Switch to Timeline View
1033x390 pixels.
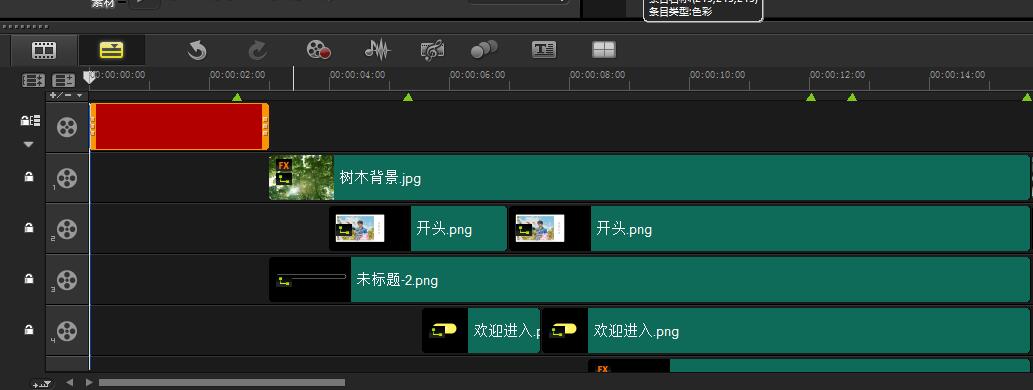coord(111,50)
